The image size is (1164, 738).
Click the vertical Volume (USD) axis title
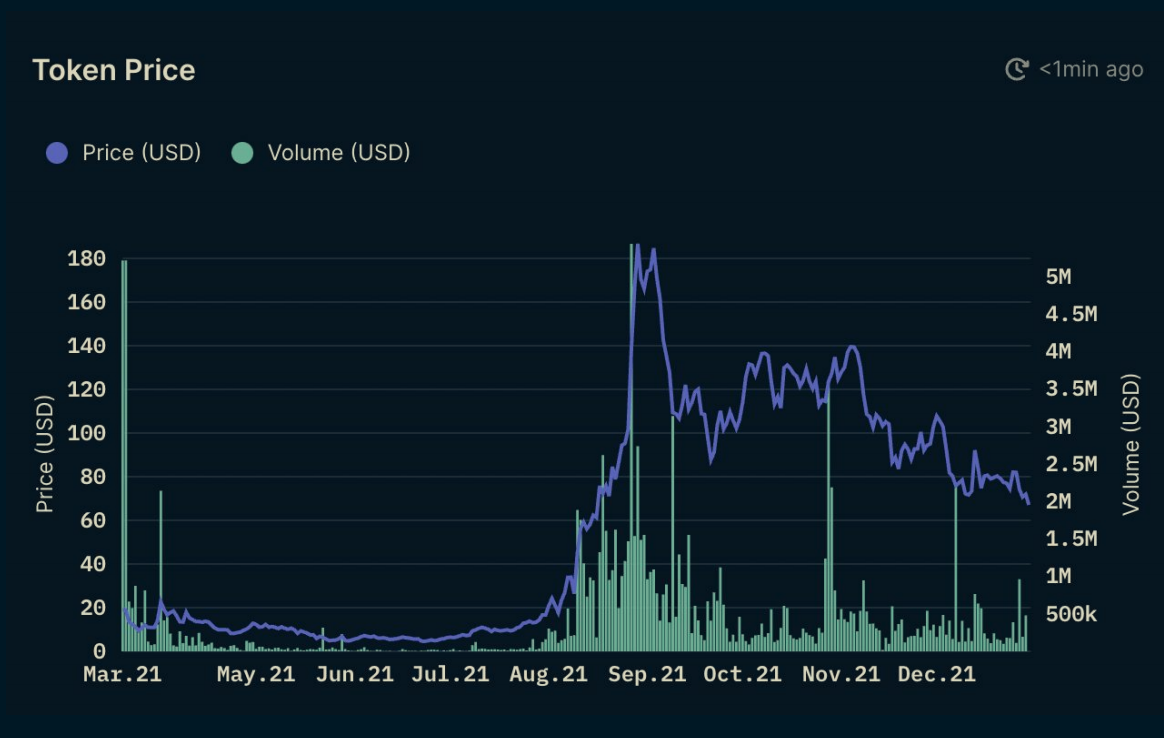pos(1131,444)
